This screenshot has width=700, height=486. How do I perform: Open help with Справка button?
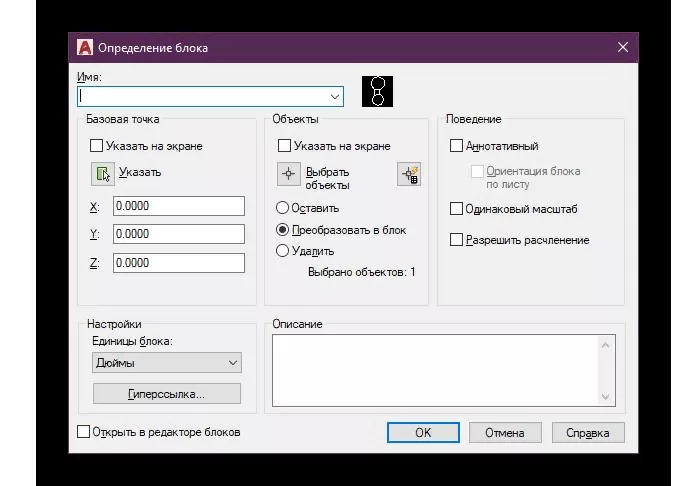point(588,432)
